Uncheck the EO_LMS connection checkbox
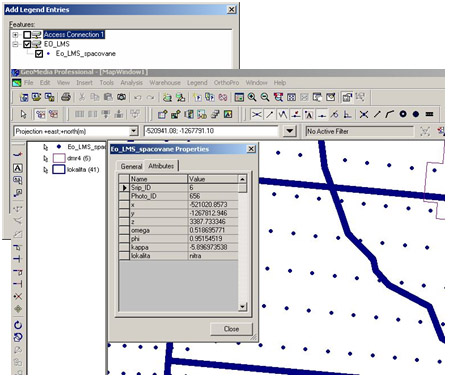The width and height of the screenshot is (454, 380). coord(27,44)
